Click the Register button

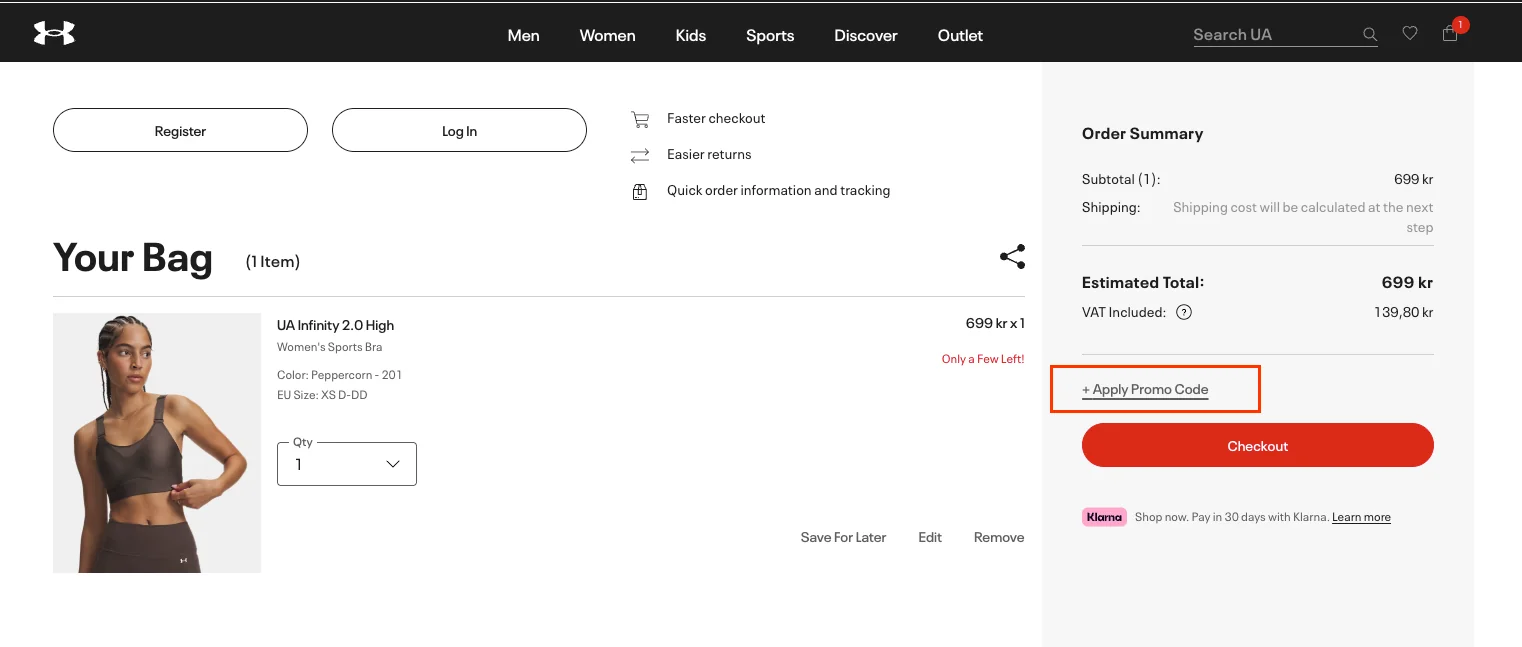pyautogui.click(x=180, y=130)
